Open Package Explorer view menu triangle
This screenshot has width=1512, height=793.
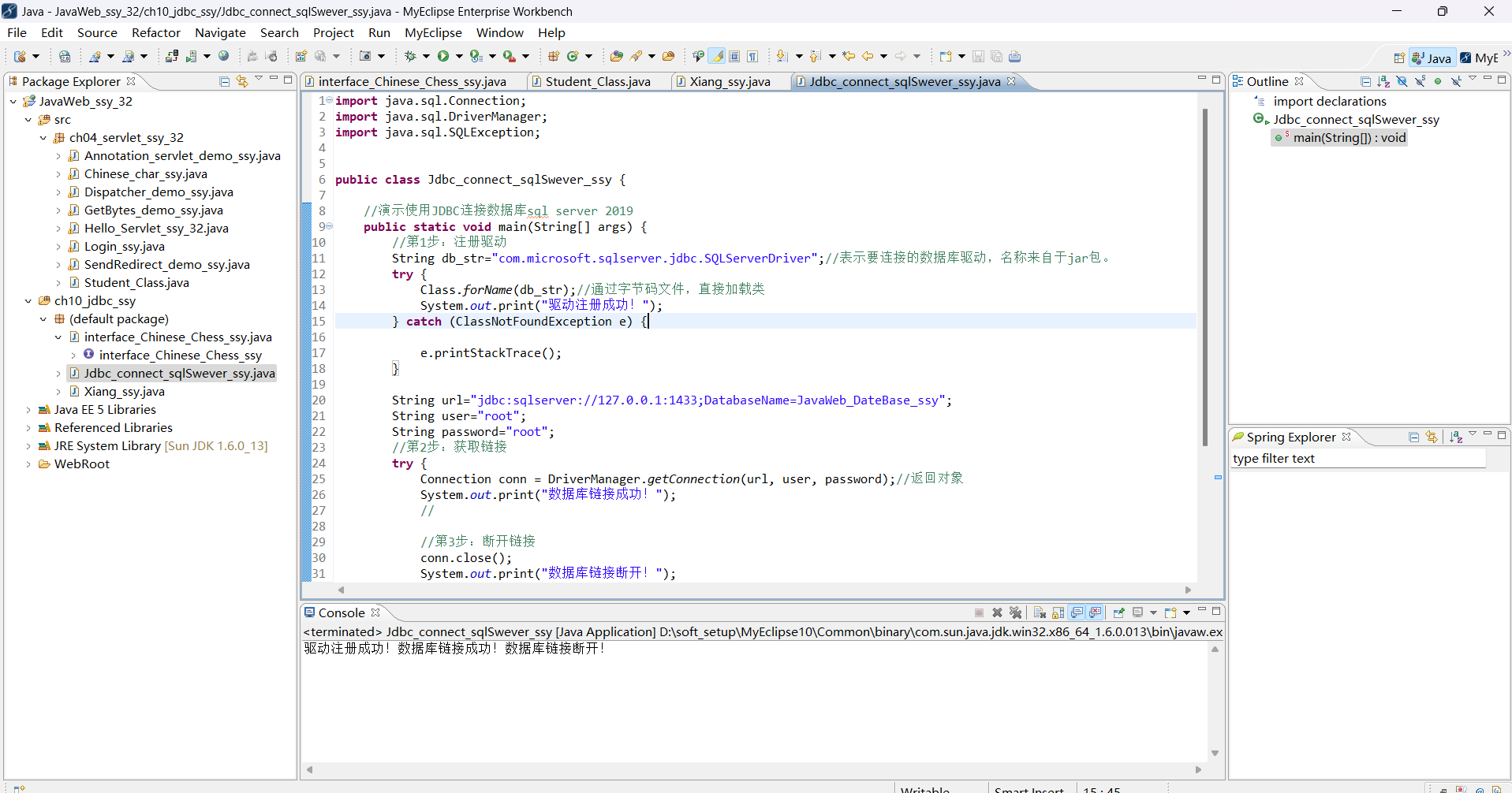pos(259,80)
